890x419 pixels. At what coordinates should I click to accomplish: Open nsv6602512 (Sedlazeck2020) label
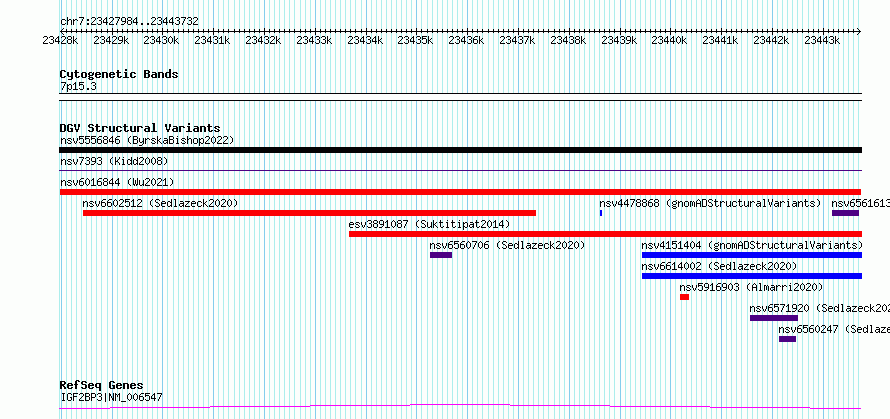160,203
